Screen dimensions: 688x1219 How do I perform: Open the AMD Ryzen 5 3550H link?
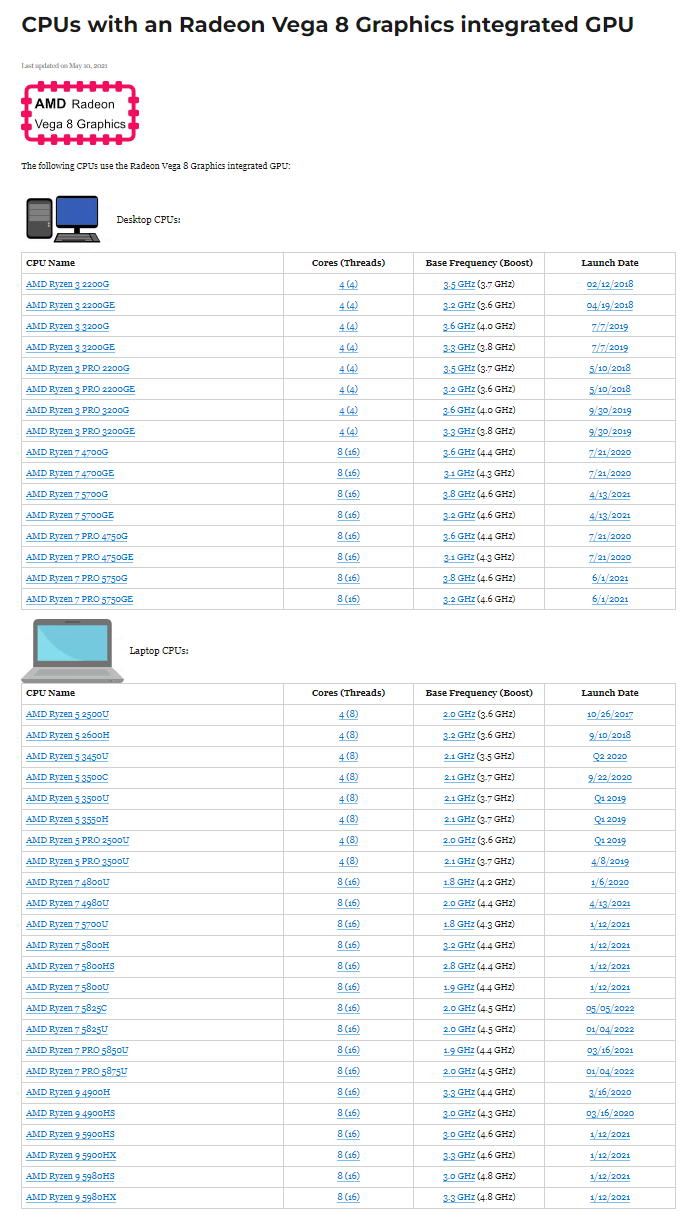pyautogui.click(x=67, y=820)
